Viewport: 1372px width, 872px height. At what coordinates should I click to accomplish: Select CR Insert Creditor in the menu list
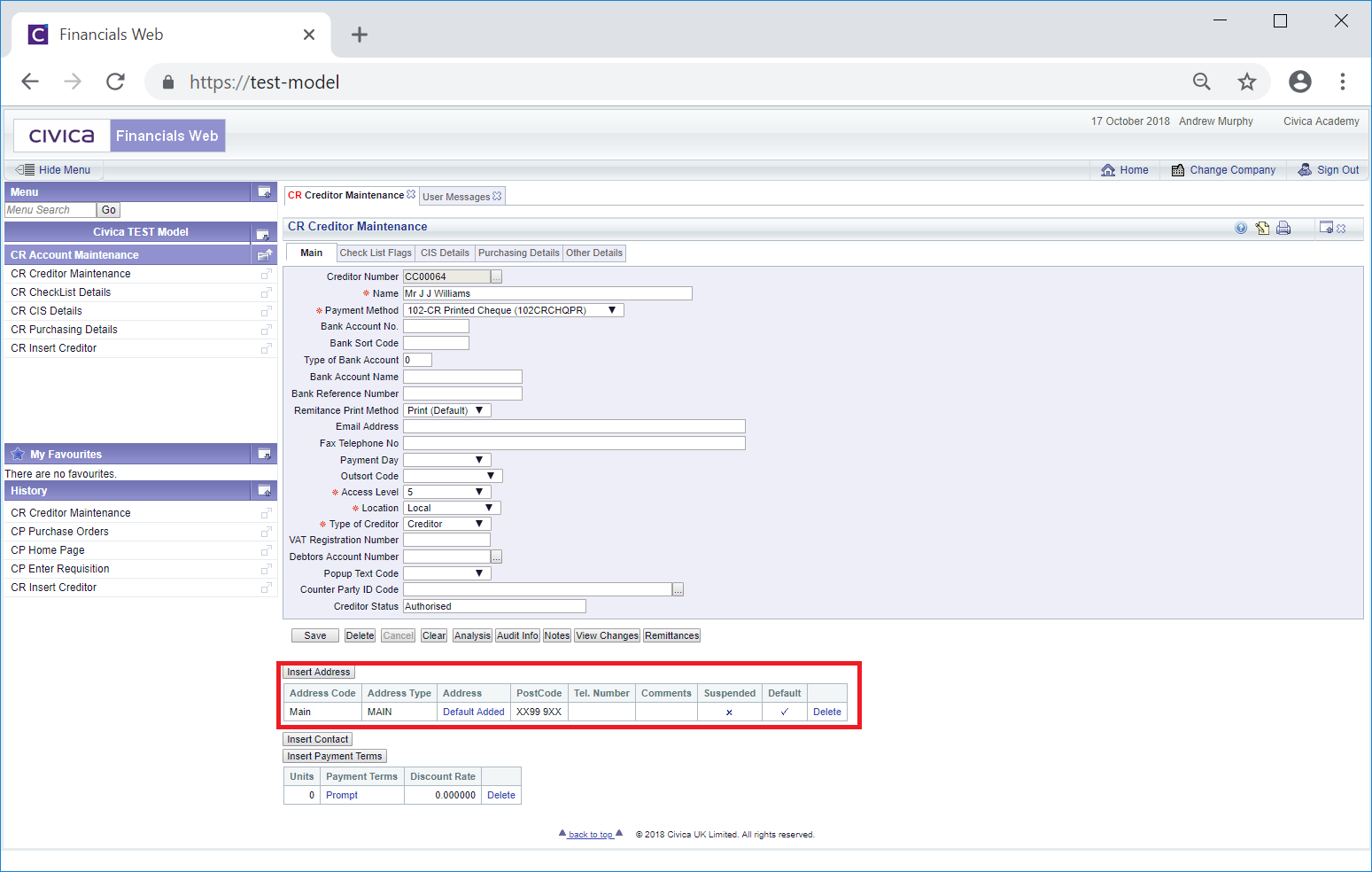click(x=54, y=348)
